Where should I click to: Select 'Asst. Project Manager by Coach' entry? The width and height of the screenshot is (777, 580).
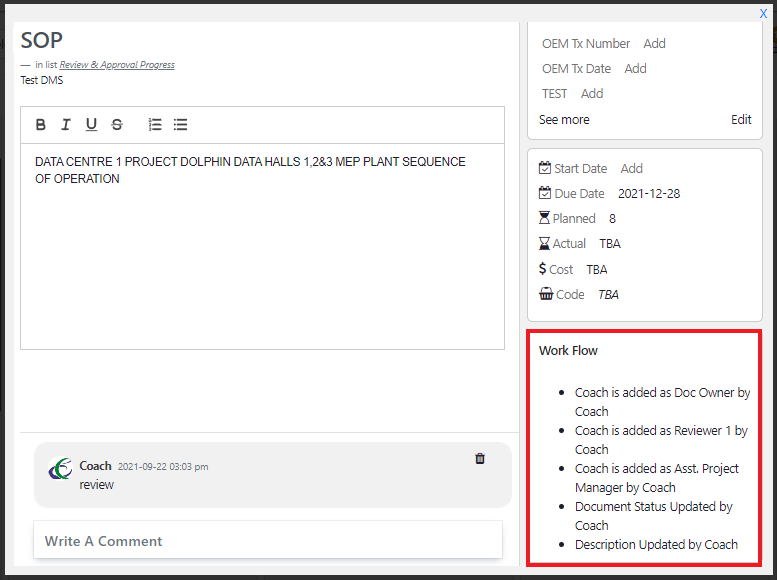point(657,478)
